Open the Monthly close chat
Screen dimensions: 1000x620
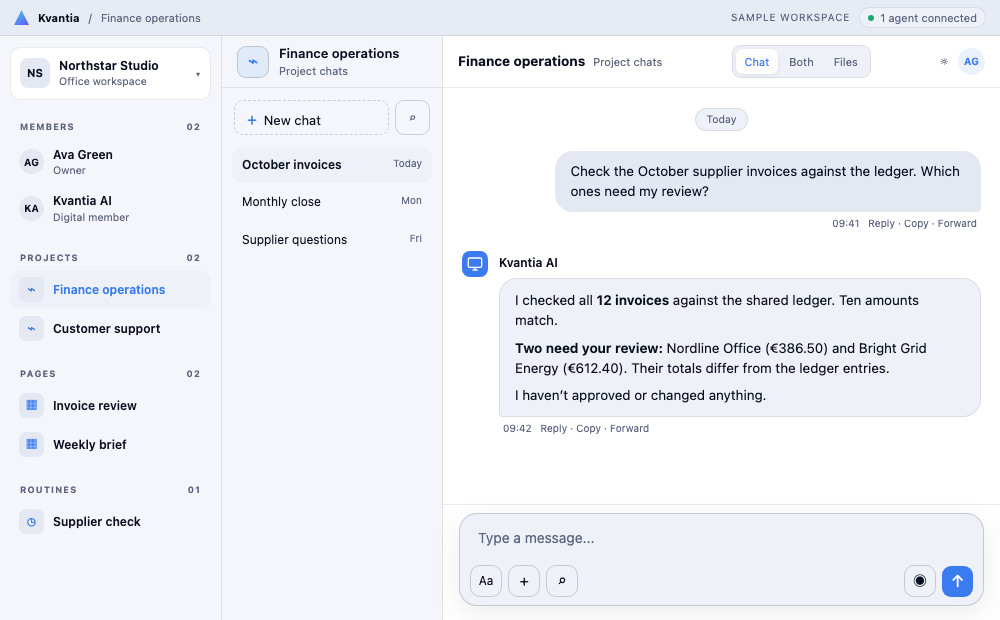point(332,202)
